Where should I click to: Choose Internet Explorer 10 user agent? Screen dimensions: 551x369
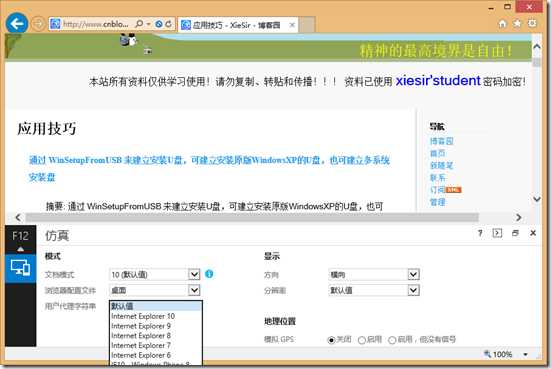[x=156, y=316]
